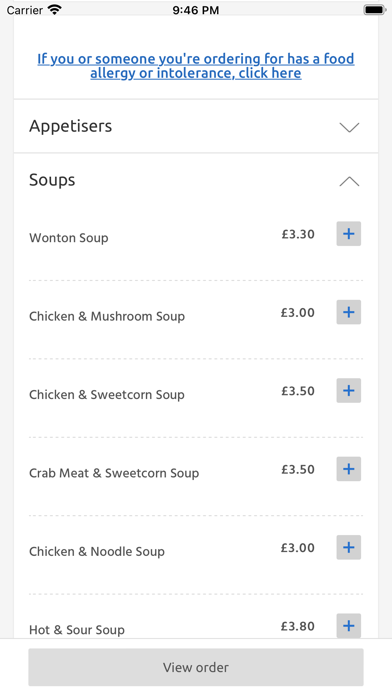The width and height of the screenshot is (392, 696).
Task: Tap the £3.30 Wonton Soup price
Action: 298,234
